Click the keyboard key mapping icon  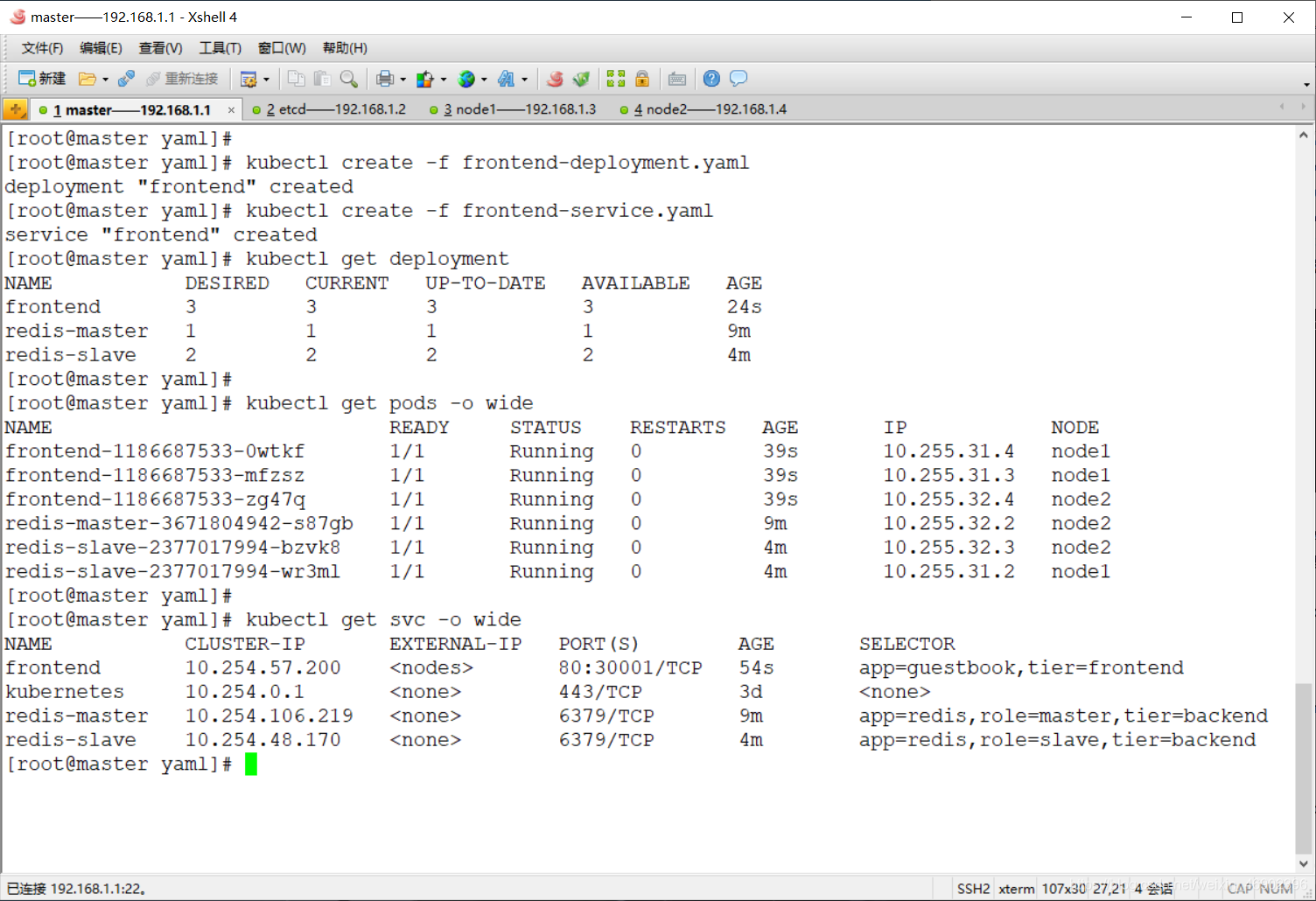point(677,79)
